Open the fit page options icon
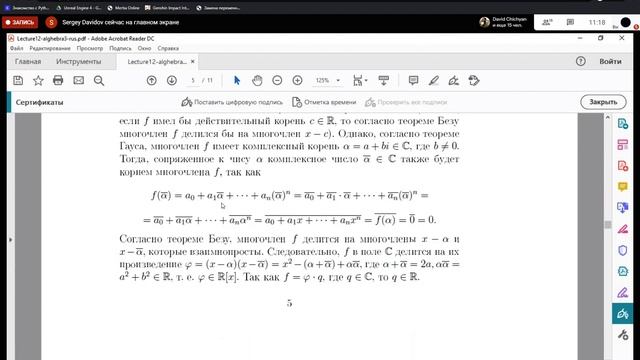 pos(360,80)
